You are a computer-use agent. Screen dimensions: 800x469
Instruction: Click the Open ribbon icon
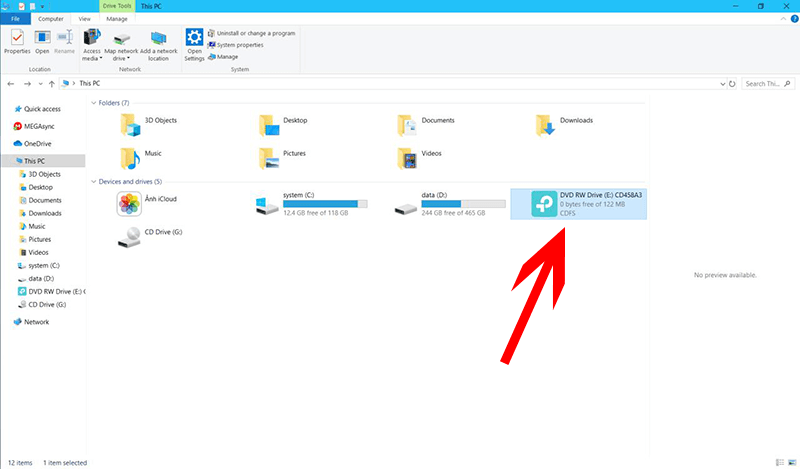(42, 42)
